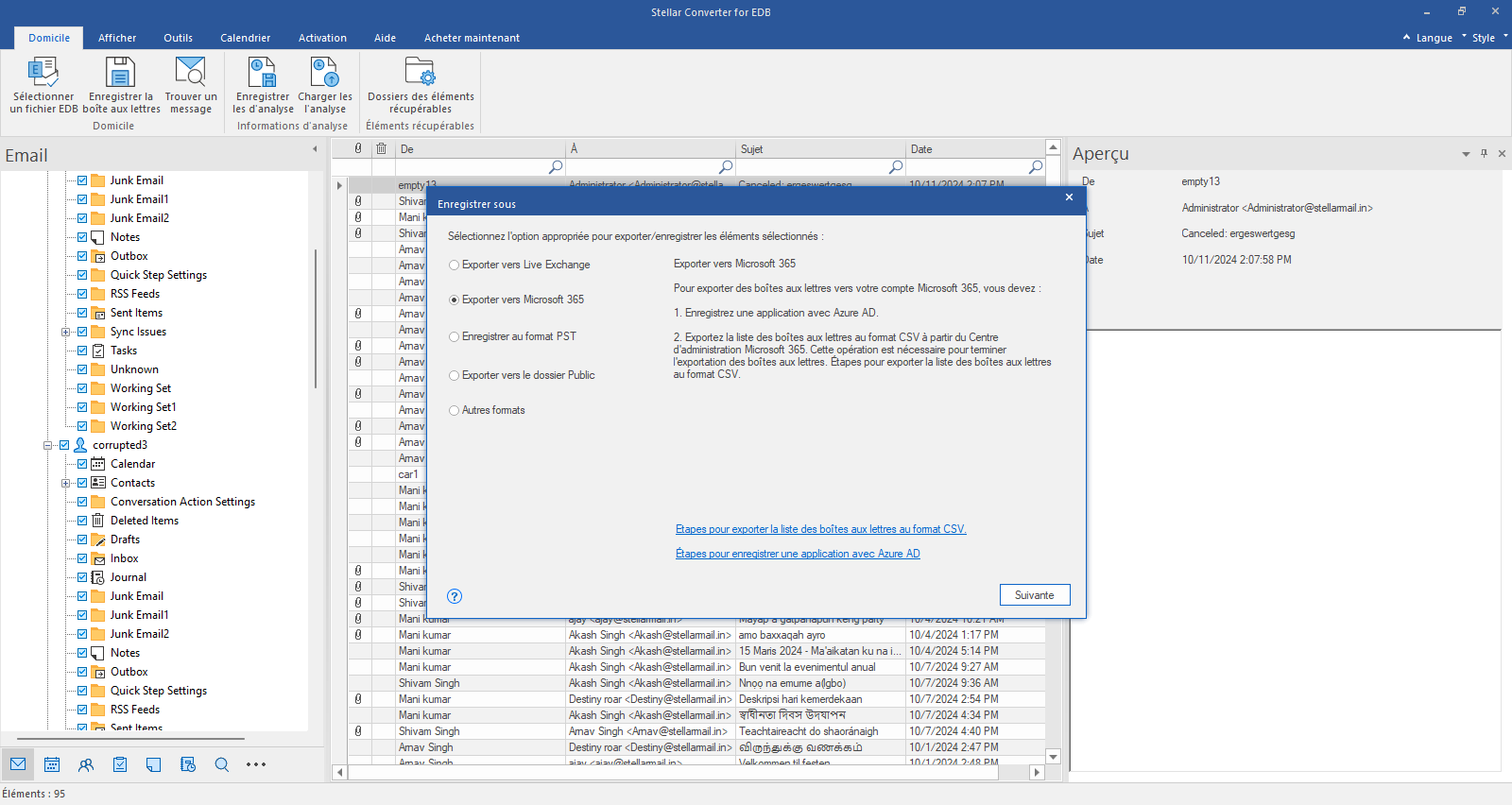
Task: Click the help question mark in dialog
Action: pos(455,596)
